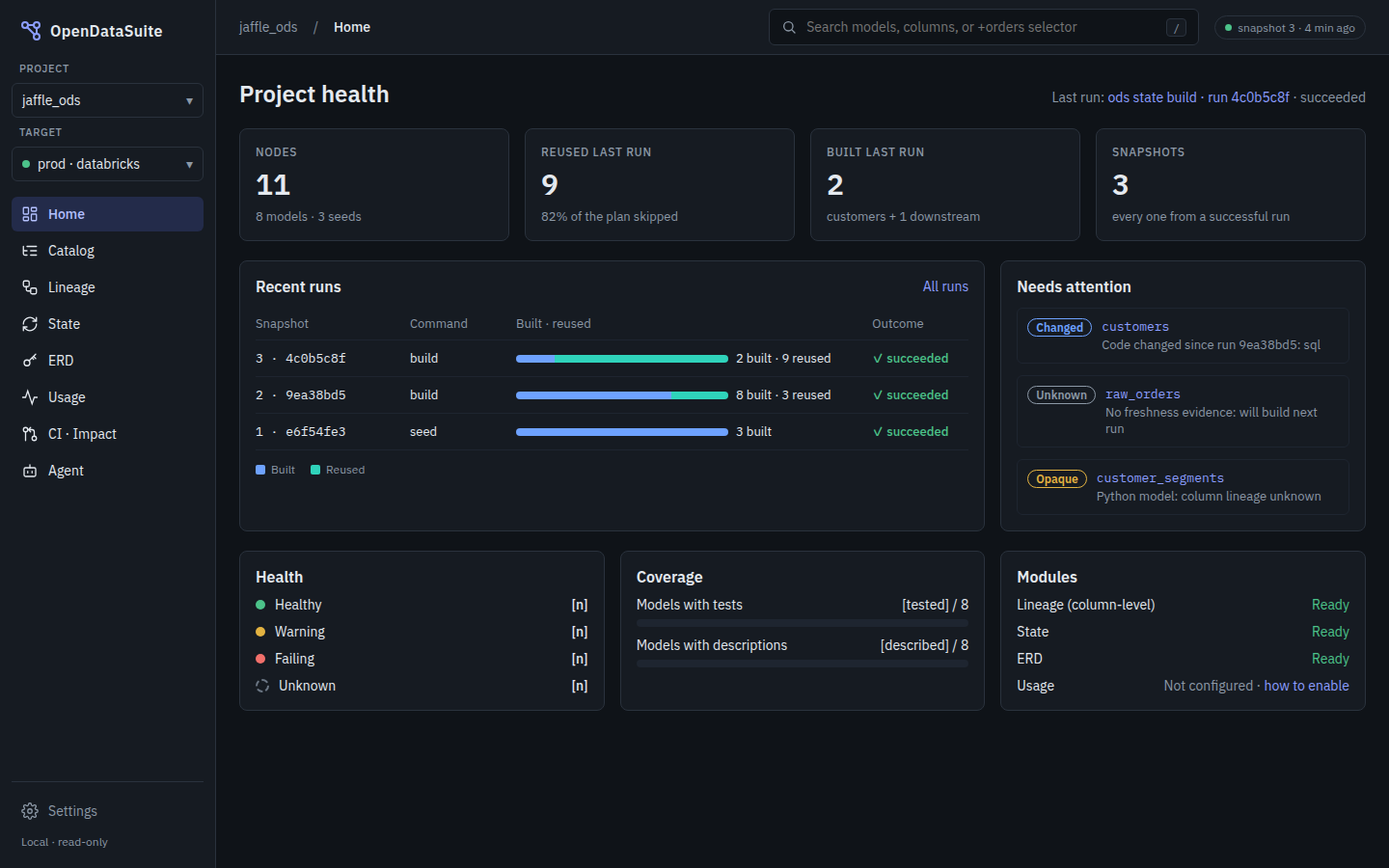The image size is (1389, 868).
Task: Click the Nodes 11 summary card
Action: tap(374, 185)
